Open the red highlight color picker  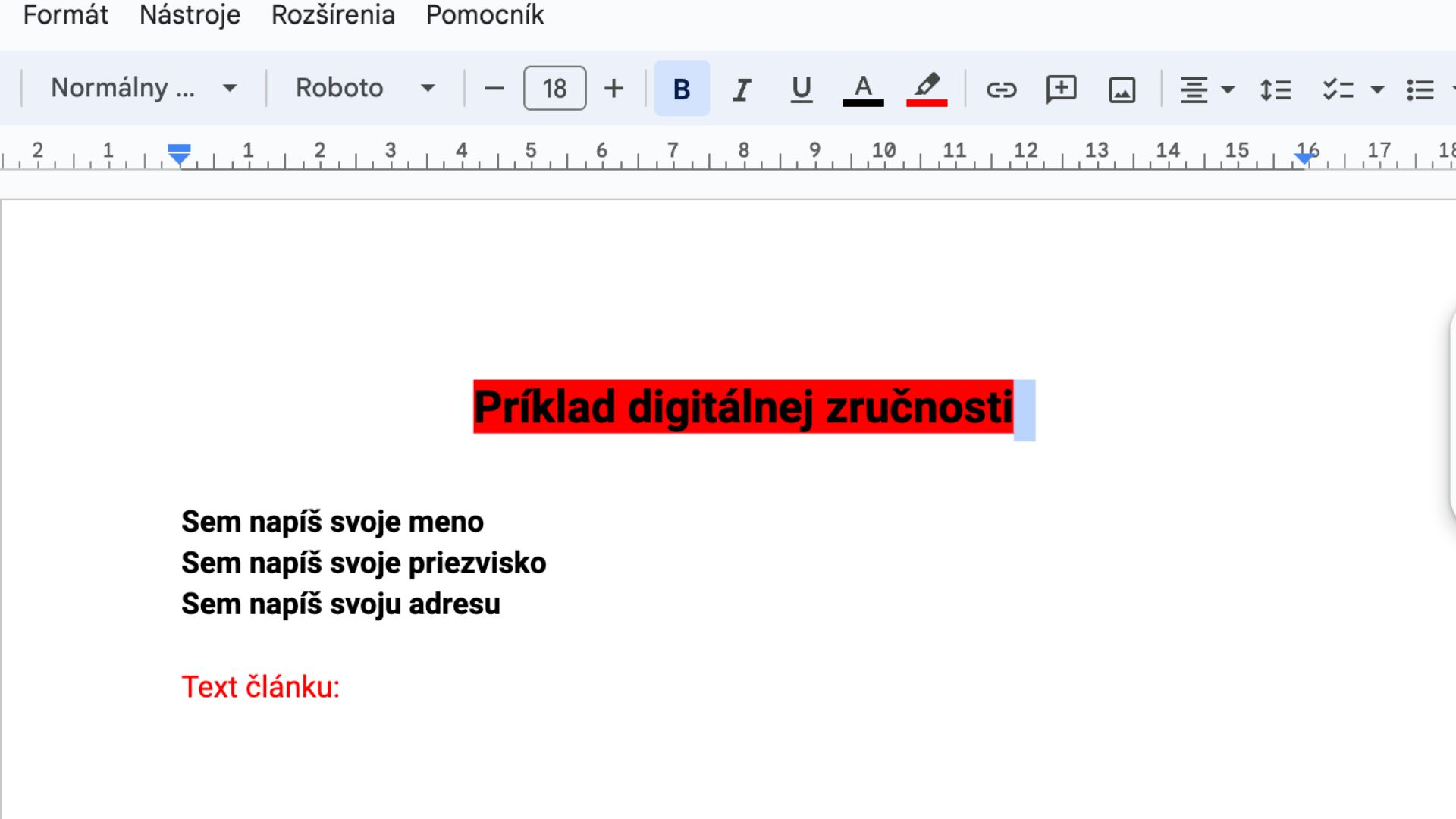927,89
